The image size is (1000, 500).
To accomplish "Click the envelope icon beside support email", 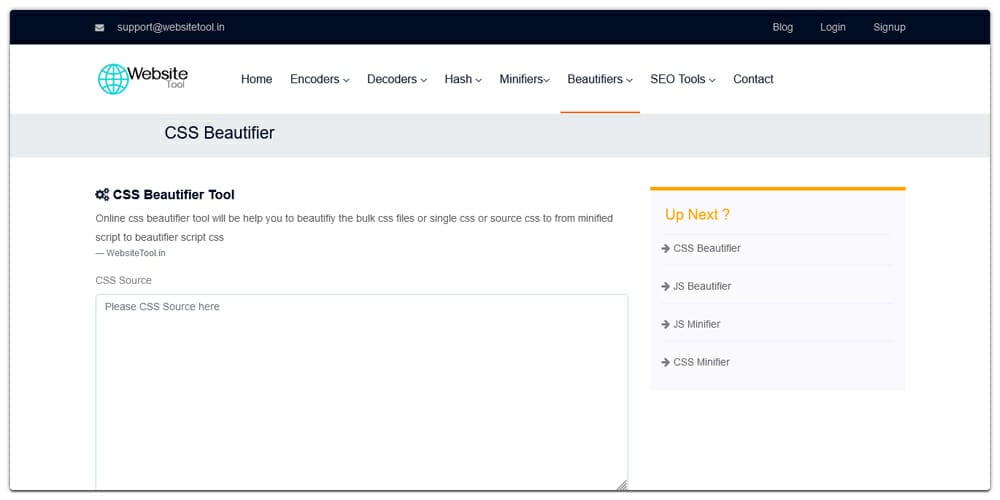I will point(99,27).
